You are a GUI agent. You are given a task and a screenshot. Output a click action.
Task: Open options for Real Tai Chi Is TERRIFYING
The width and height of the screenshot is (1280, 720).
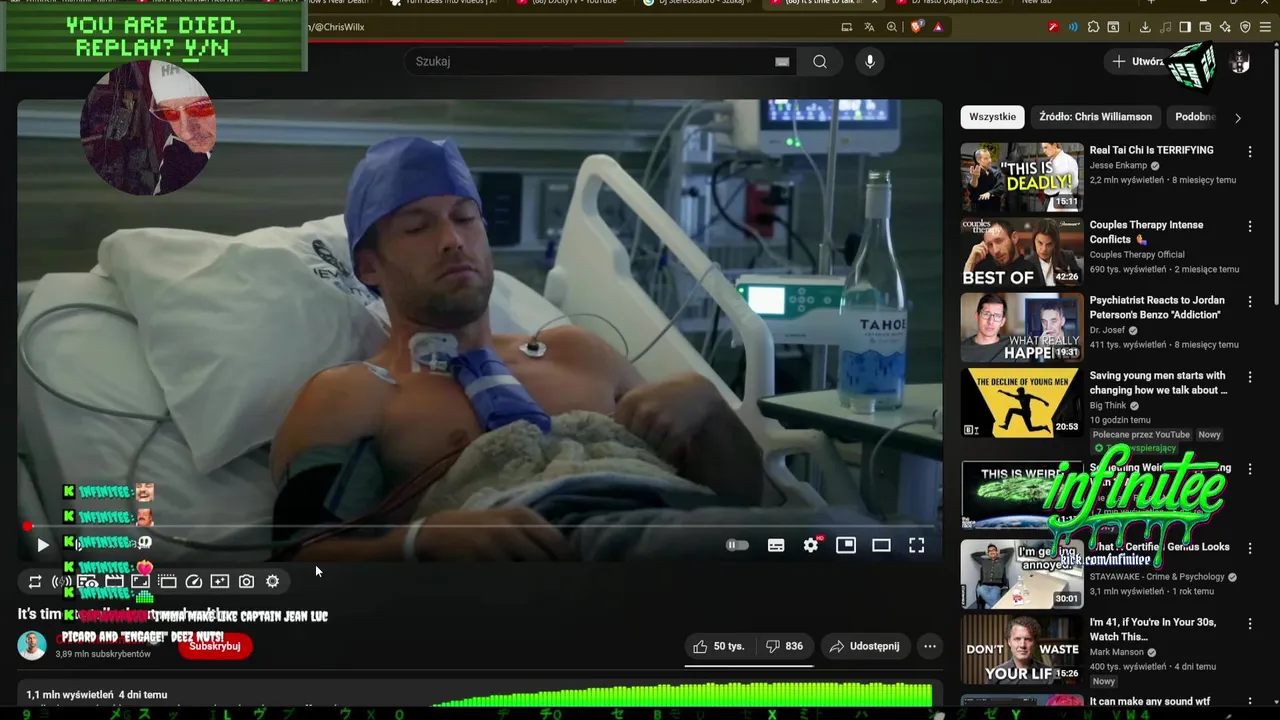pos(1249,152)
